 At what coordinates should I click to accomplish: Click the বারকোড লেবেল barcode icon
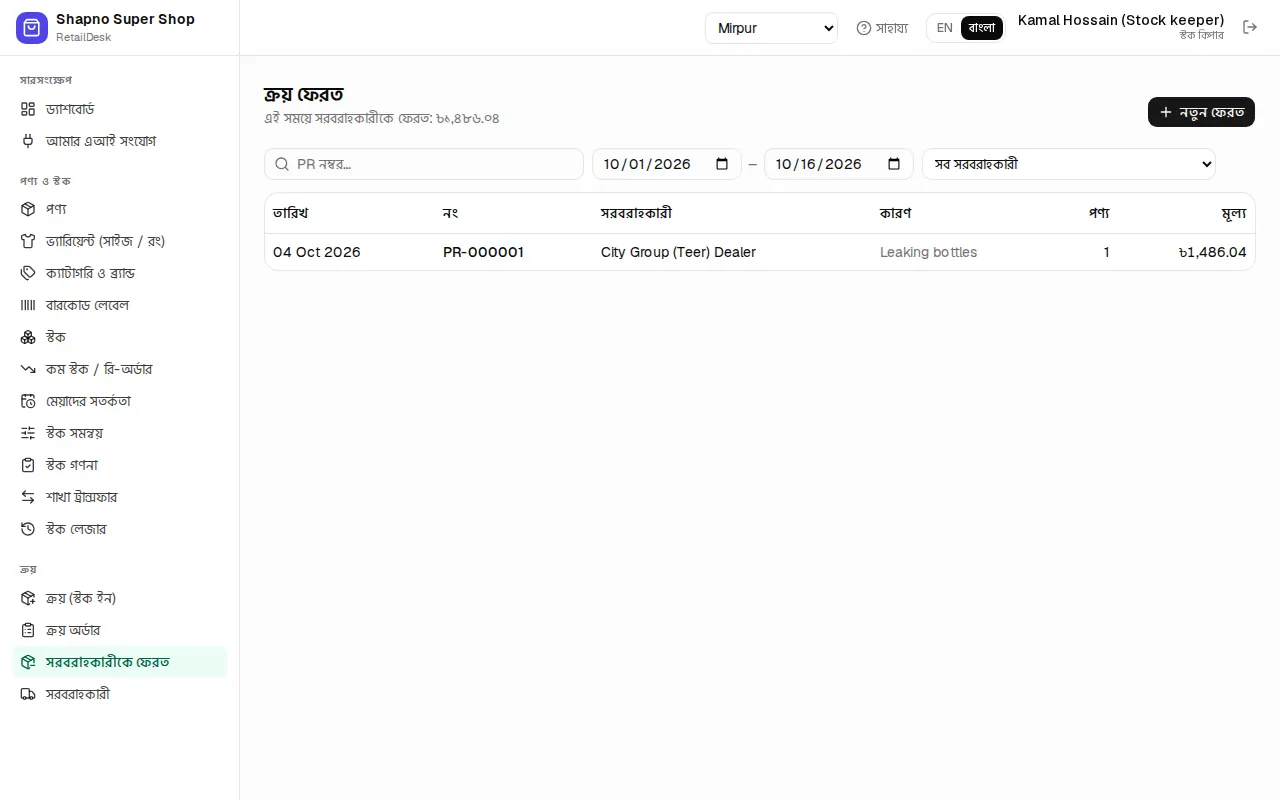[x=28, y=305]
